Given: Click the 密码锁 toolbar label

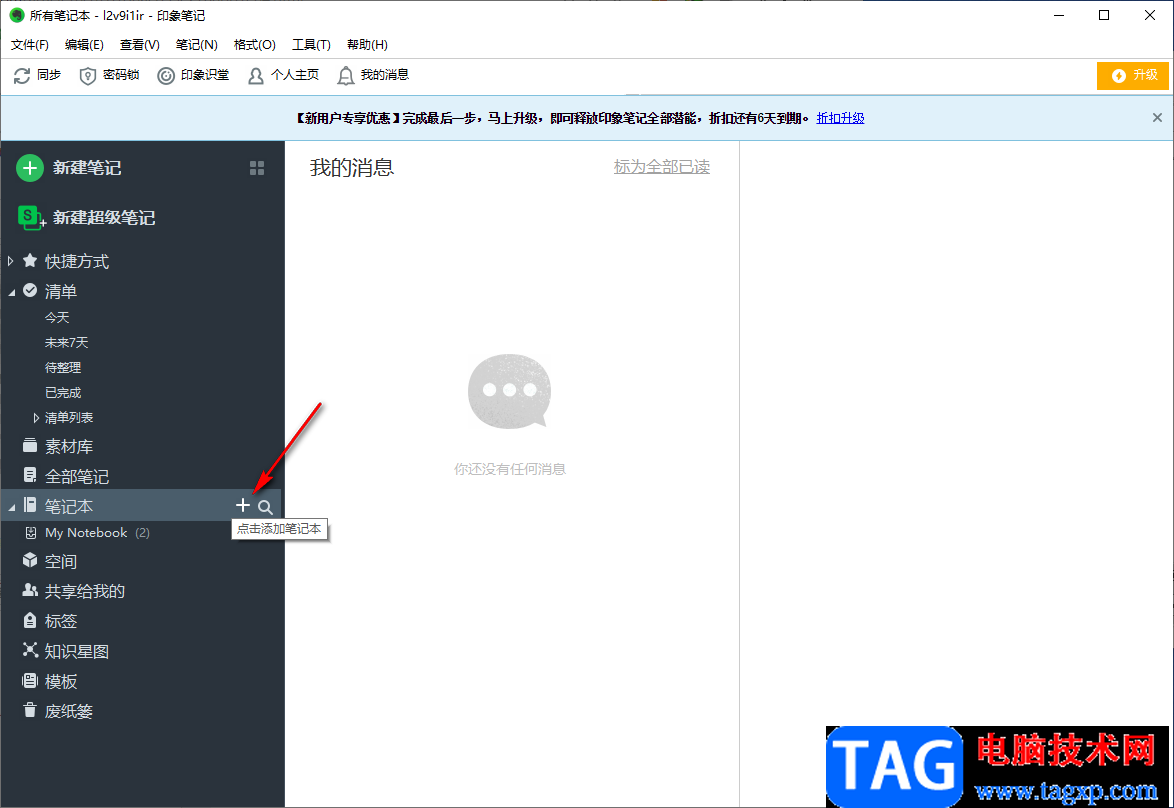Looking at the screenshot, I should (121, 75).
